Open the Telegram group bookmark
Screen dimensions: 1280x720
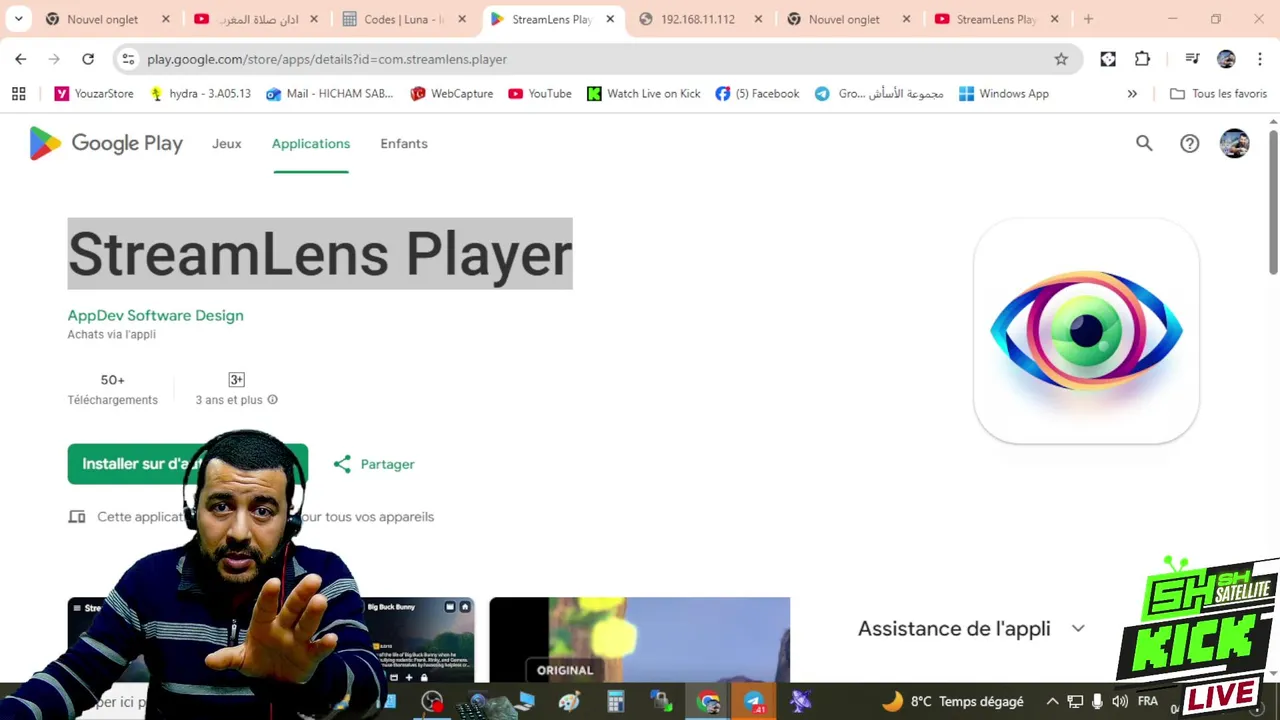click(879, 93)
